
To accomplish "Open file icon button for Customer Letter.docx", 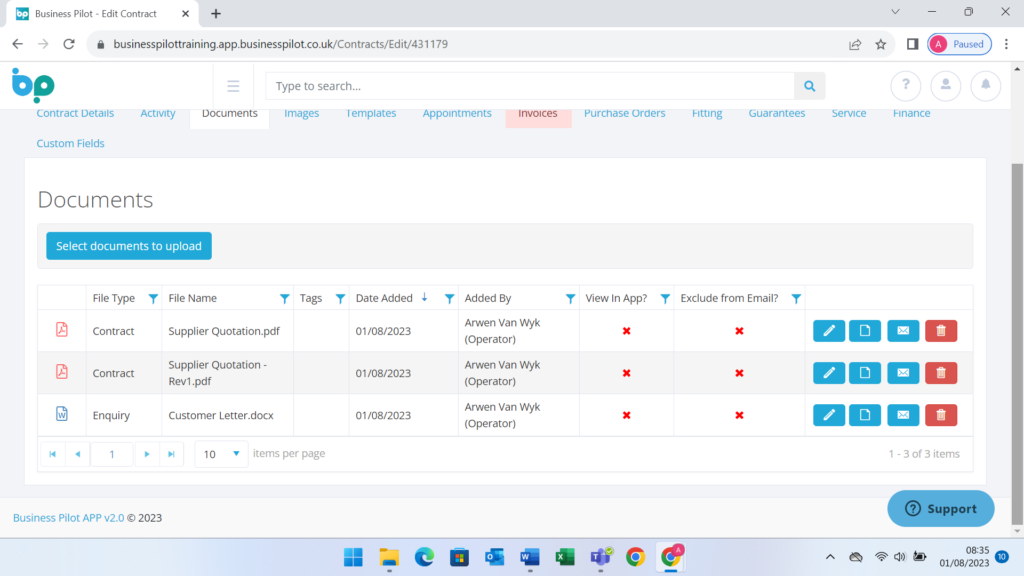I will 865,415.
